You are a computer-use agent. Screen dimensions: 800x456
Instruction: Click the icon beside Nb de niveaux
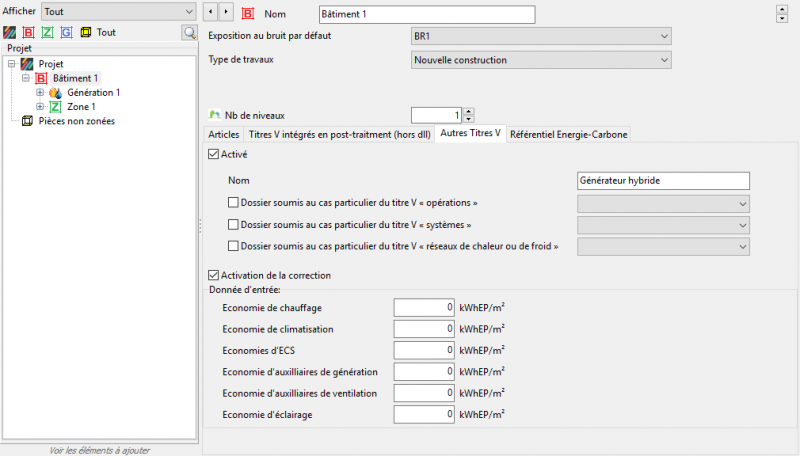pos(215,115)
